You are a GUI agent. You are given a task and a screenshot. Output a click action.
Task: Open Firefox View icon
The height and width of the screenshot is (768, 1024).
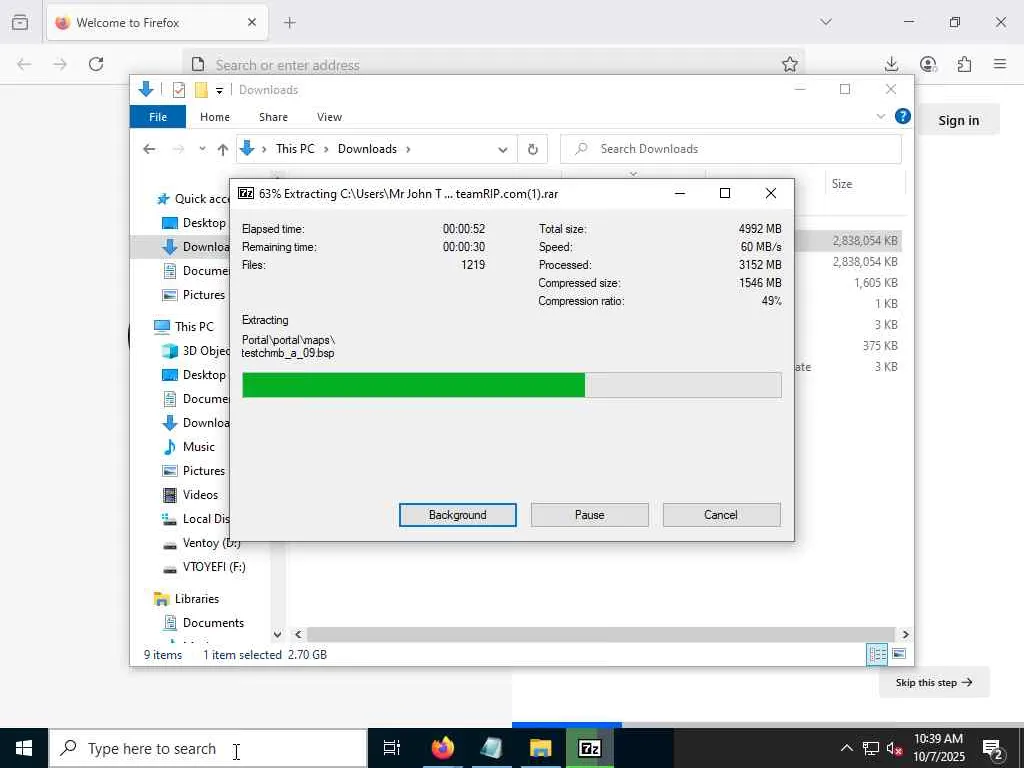click(20, 22)
